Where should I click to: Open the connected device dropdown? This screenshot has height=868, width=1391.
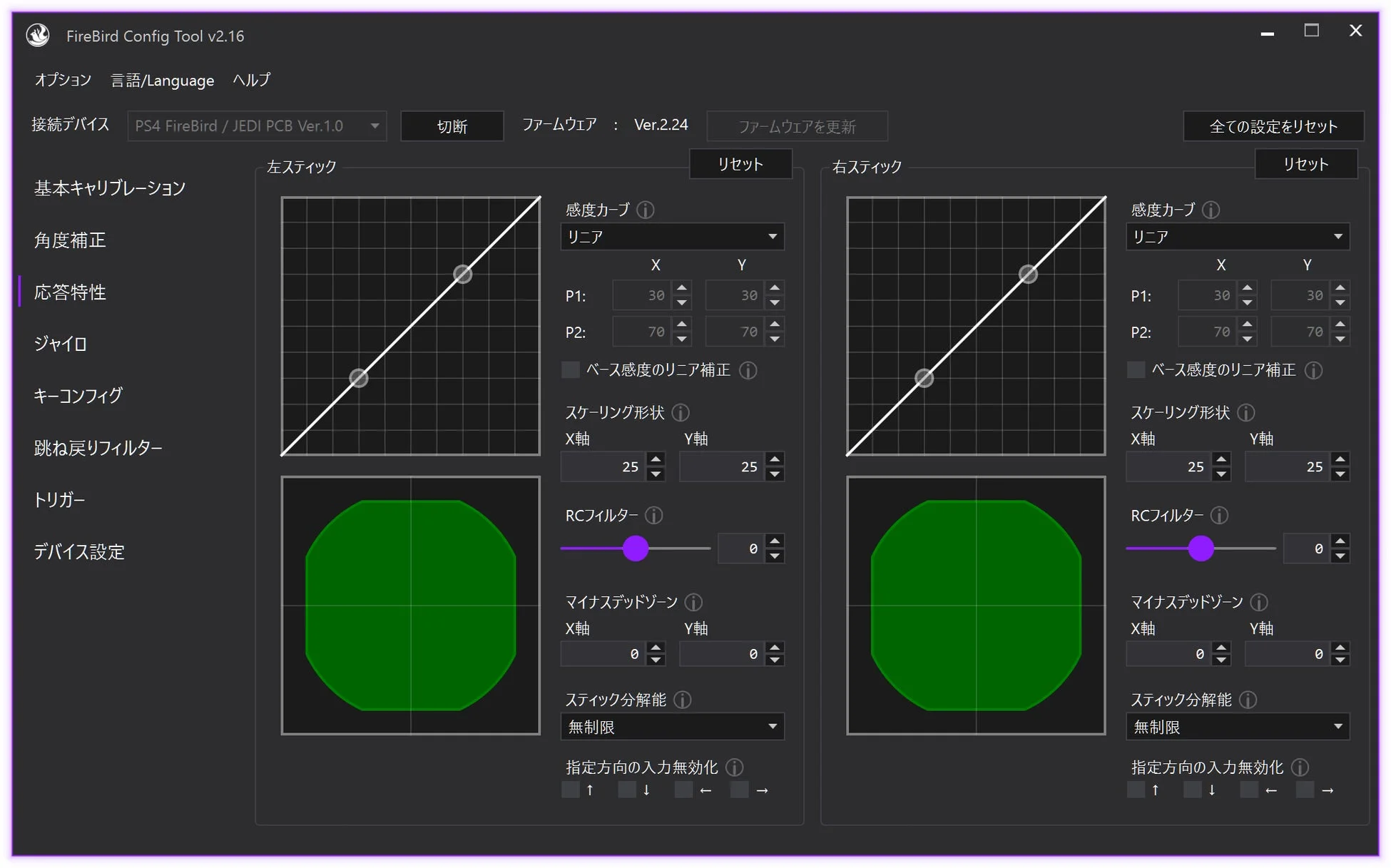256,126
